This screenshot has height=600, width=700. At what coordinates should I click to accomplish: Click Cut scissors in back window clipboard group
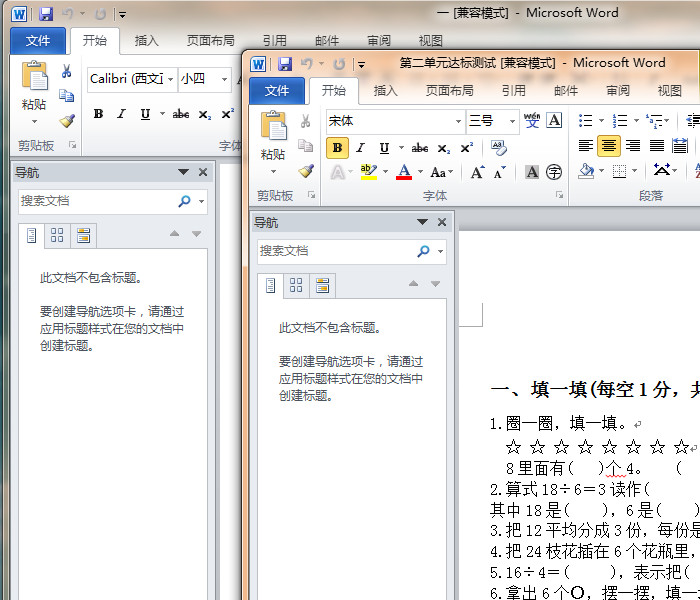point(67,71)
